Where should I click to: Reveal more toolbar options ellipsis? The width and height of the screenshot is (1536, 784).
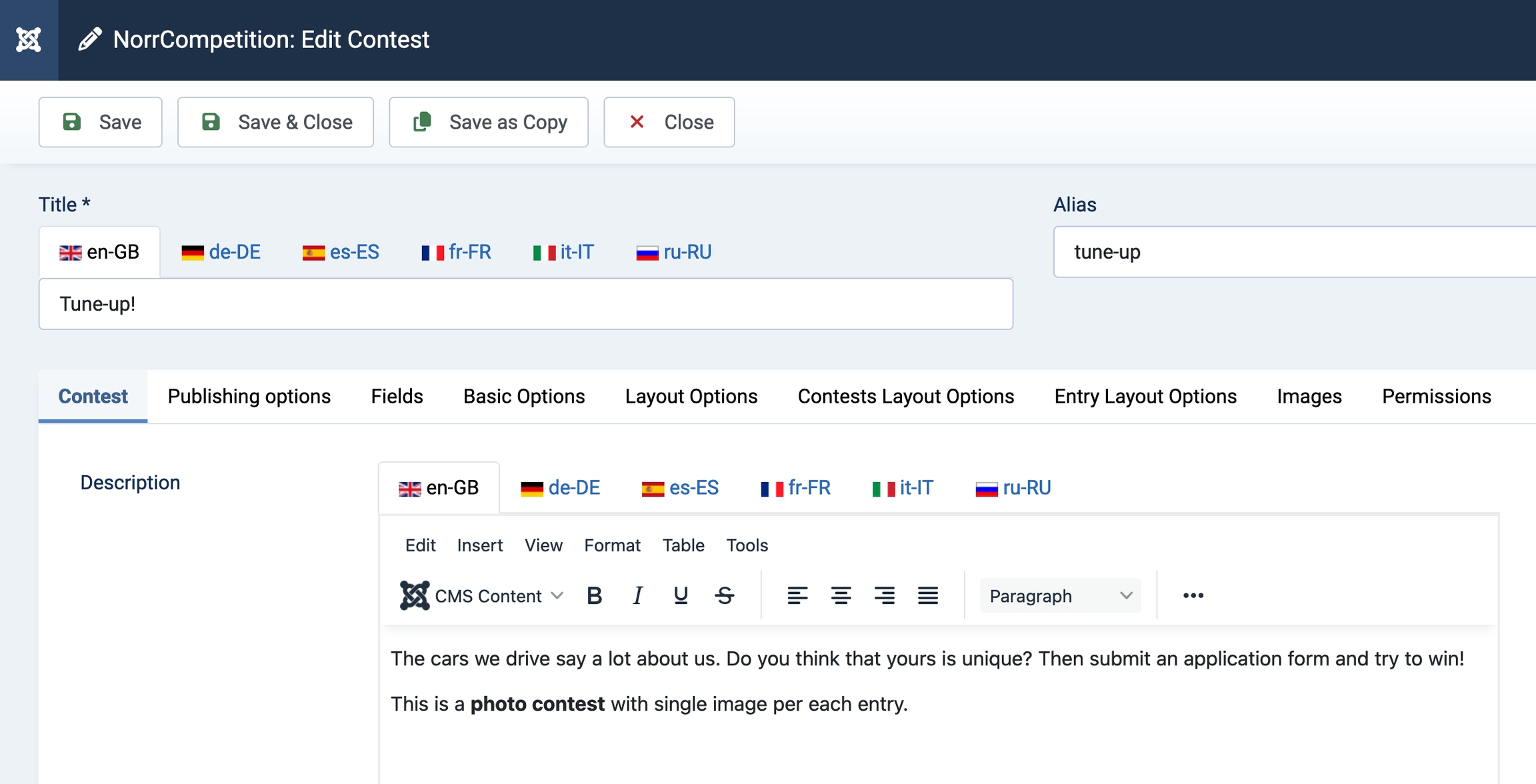click(1193, 595)
